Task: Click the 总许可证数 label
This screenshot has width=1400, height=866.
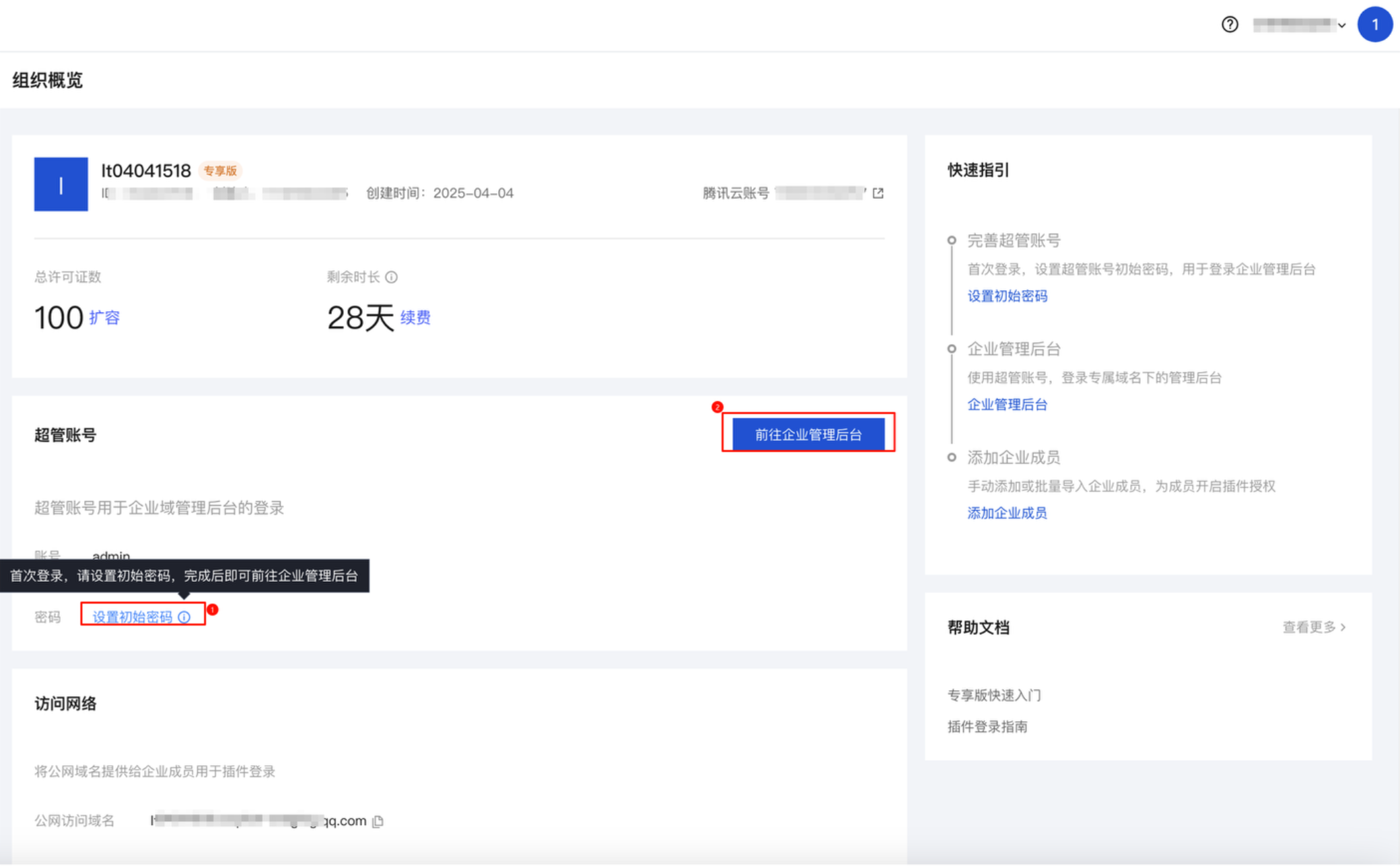Action: click(x=68, y=277)
